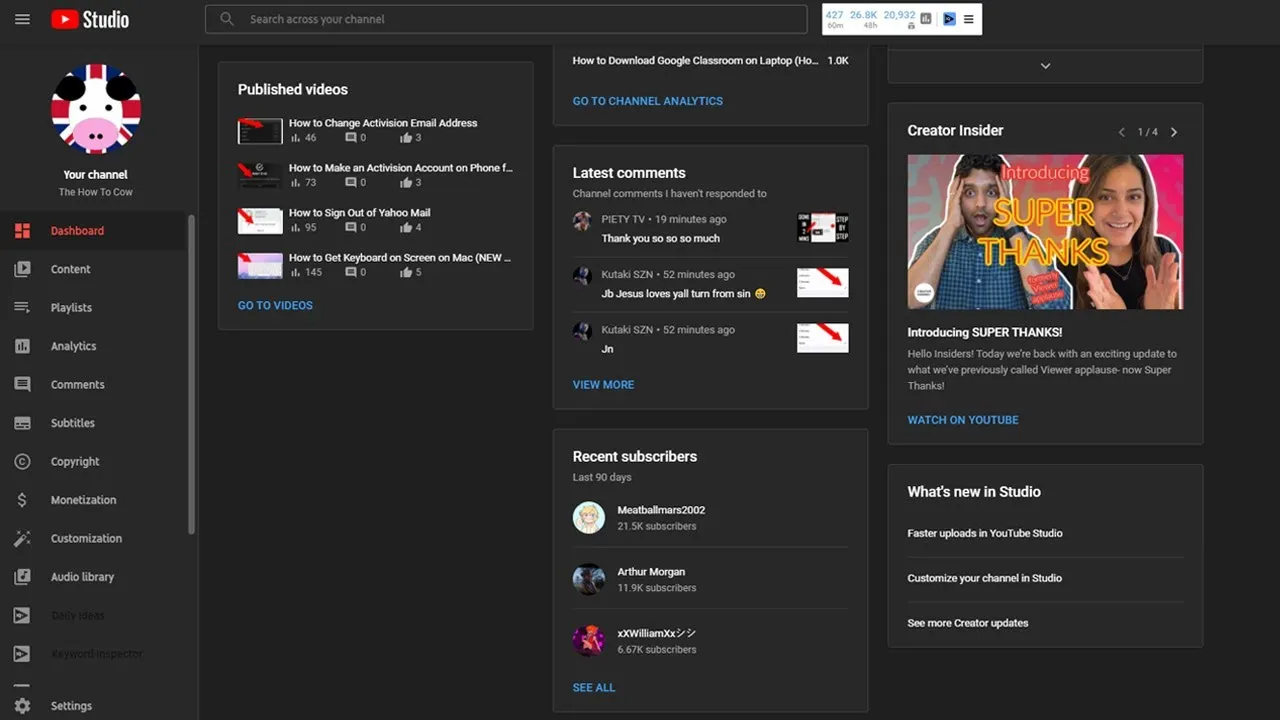Go to previous Creator Insider slide
The image size is (1280, 720).
tap(1121, 132)
